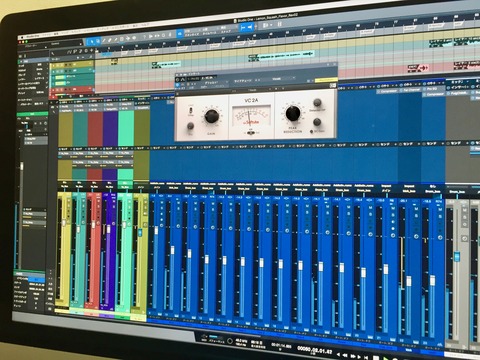Select the Paint tool

(x=116, y=40)
